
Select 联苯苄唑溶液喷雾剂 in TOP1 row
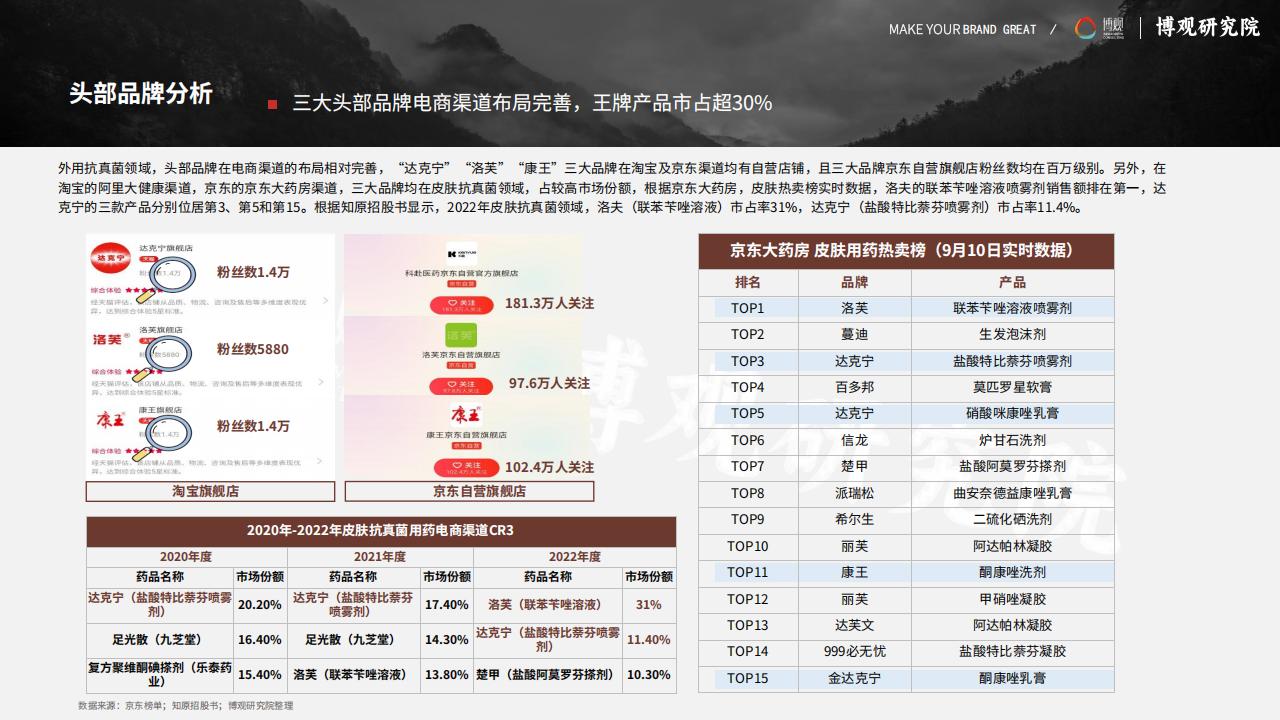pyautogui.click(x=1012, y=308)
